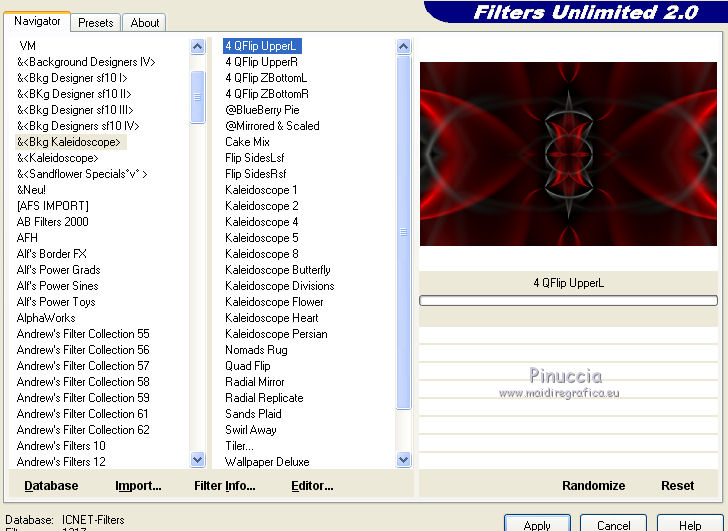The height and width of the screenshot is (531, 728).
Task: Open the Editor... button
Action: [x=312, y=486]
